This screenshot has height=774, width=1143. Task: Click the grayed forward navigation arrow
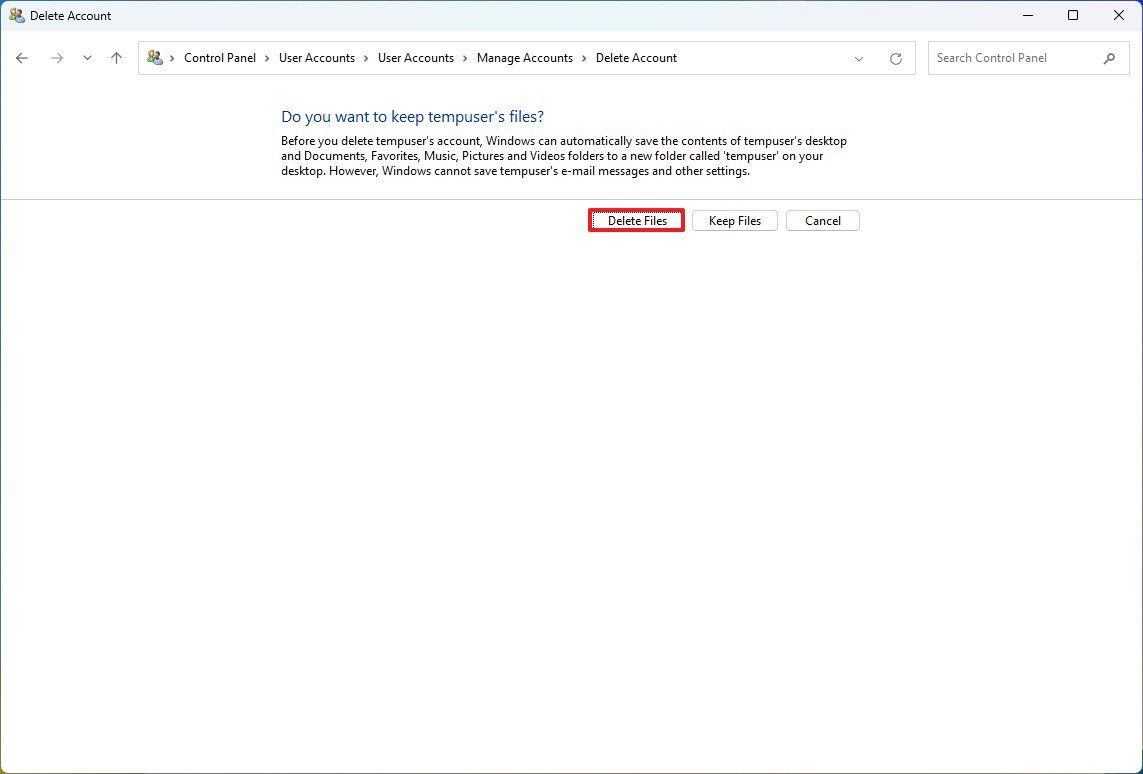click(57, 58)
